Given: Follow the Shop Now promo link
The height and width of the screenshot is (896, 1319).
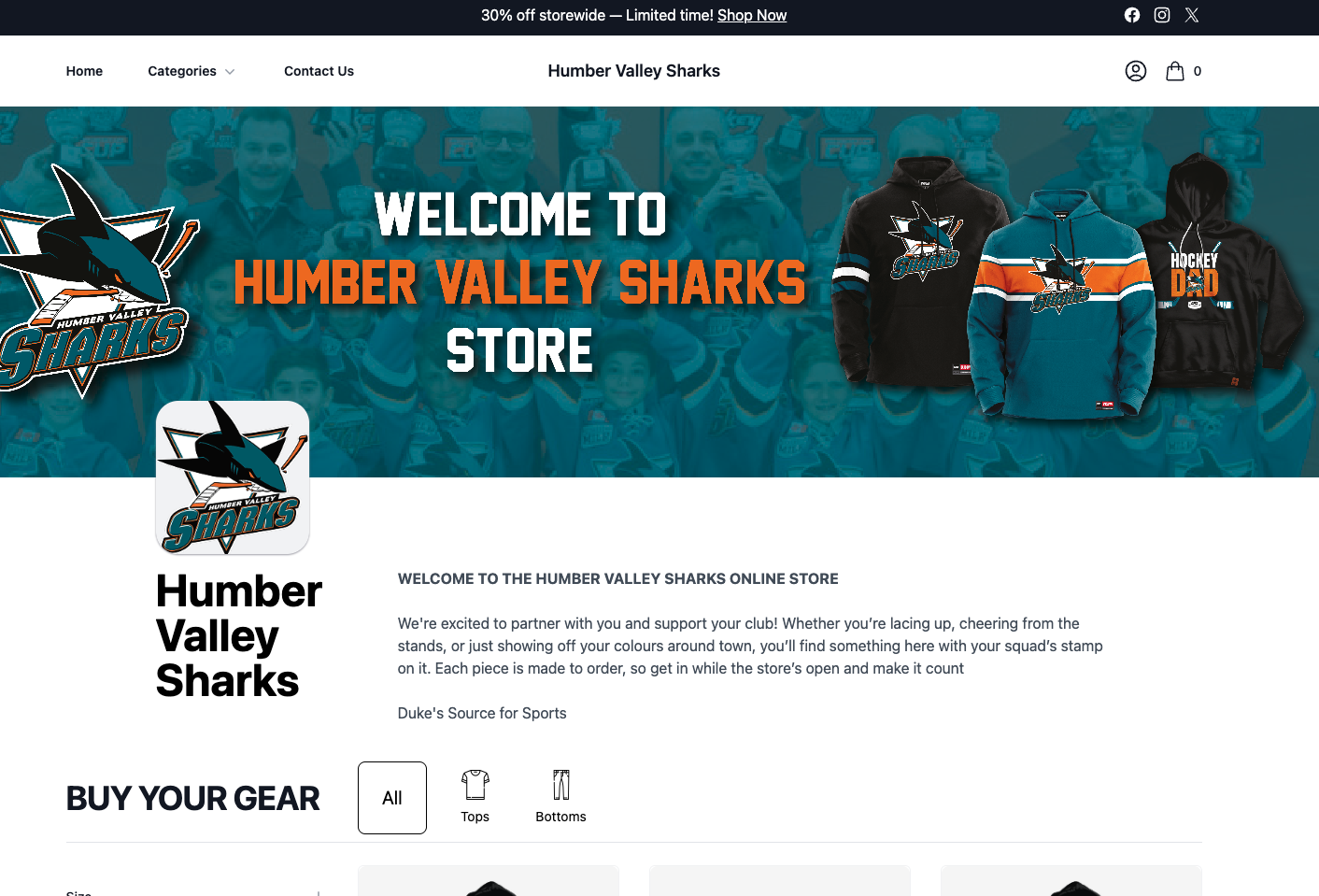Looking at the screenshot, I should 752,15.
